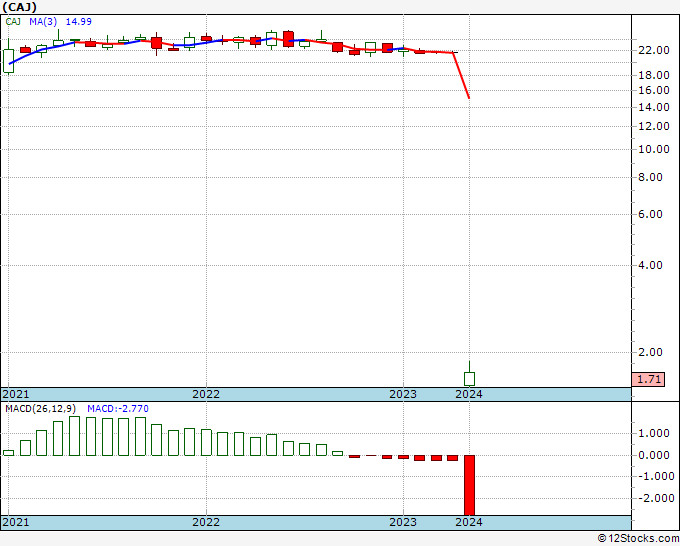
Task: Click the 1.71 current price tag
Action: point(648,379)
